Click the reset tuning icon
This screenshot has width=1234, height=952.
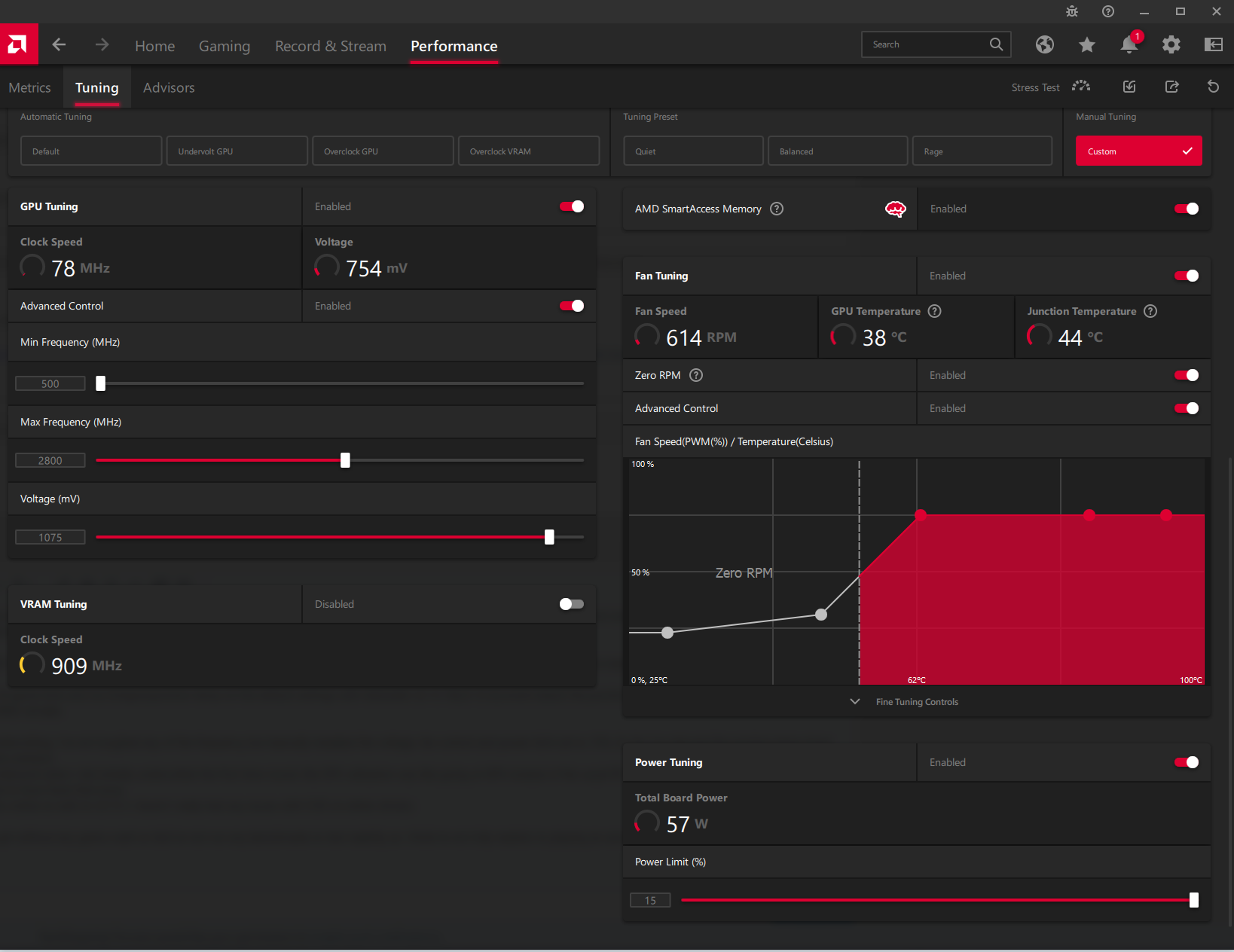pyautogui.click(x=1213, y=87)
